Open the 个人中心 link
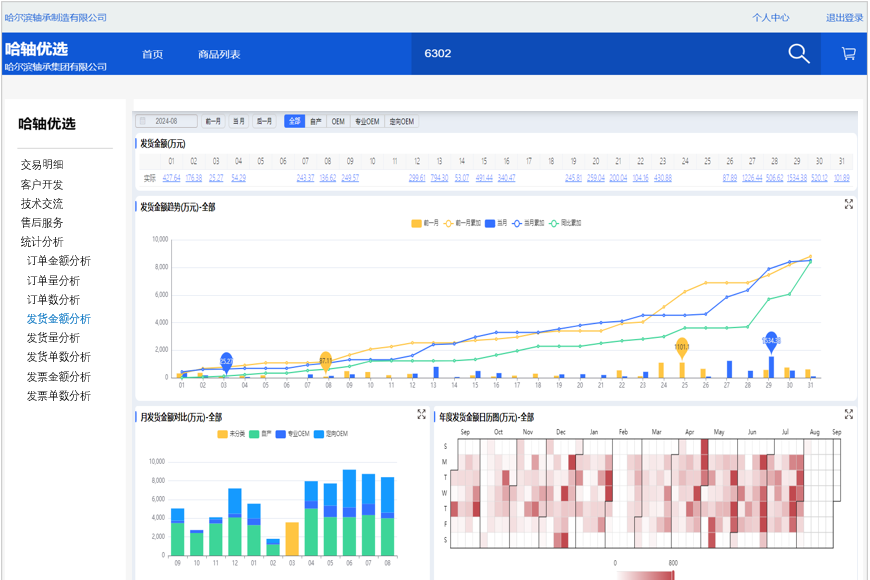 (x=771, y=18)
